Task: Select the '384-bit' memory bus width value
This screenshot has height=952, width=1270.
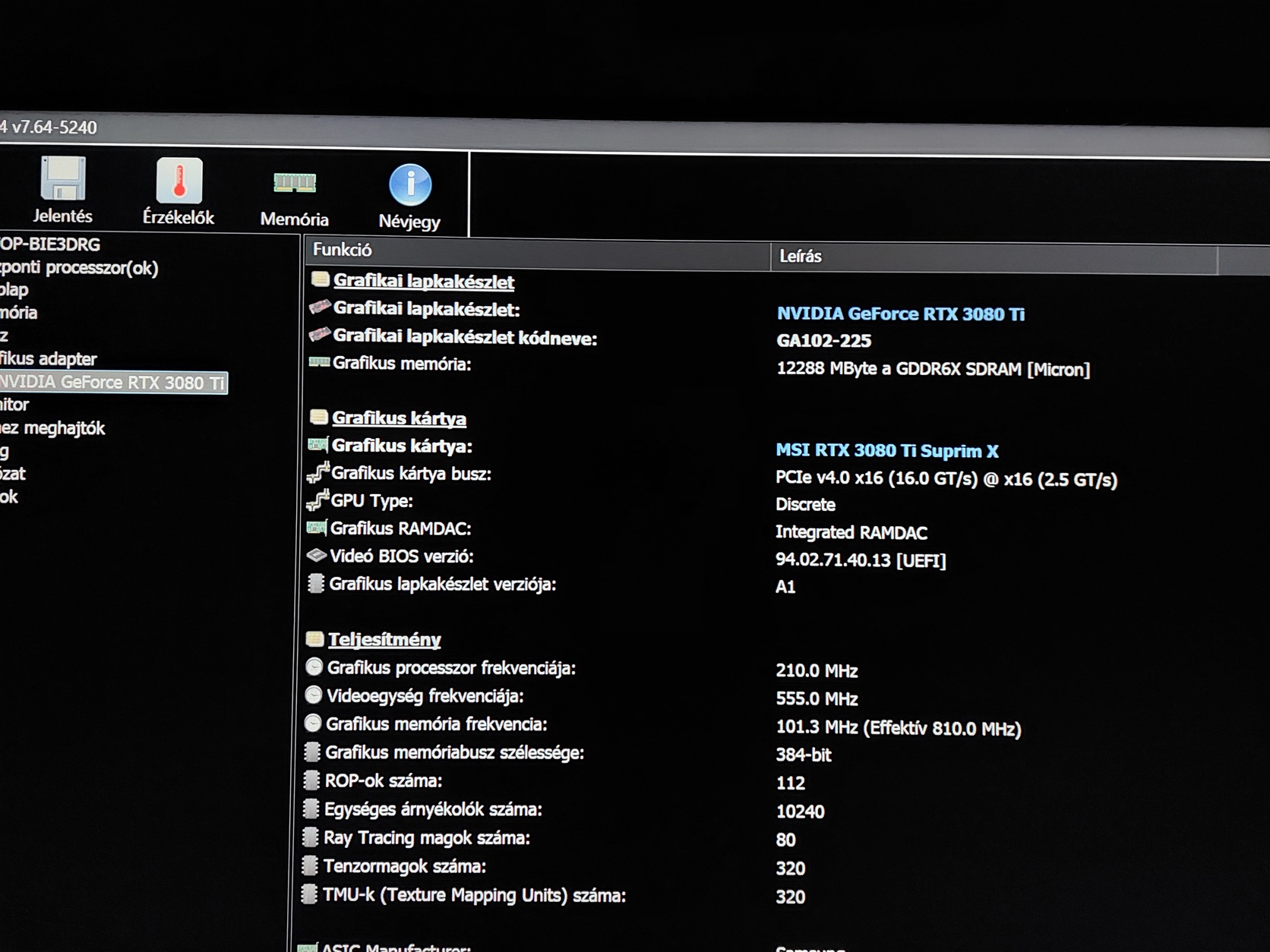Action: click(x=804, y=755)
